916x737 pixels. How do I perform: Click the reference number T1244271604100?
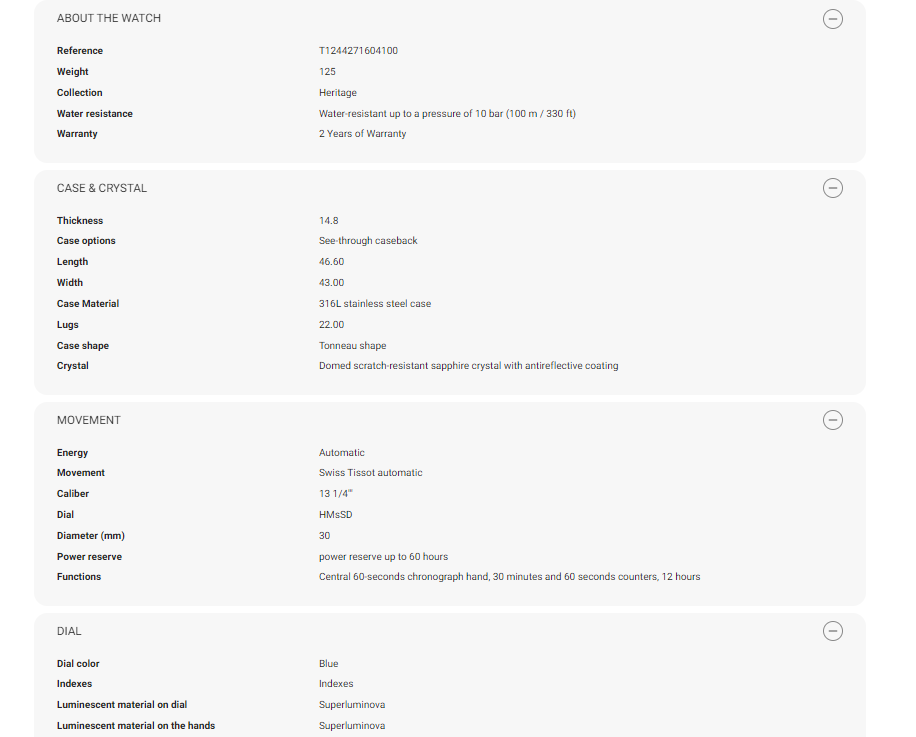(358, 51)
